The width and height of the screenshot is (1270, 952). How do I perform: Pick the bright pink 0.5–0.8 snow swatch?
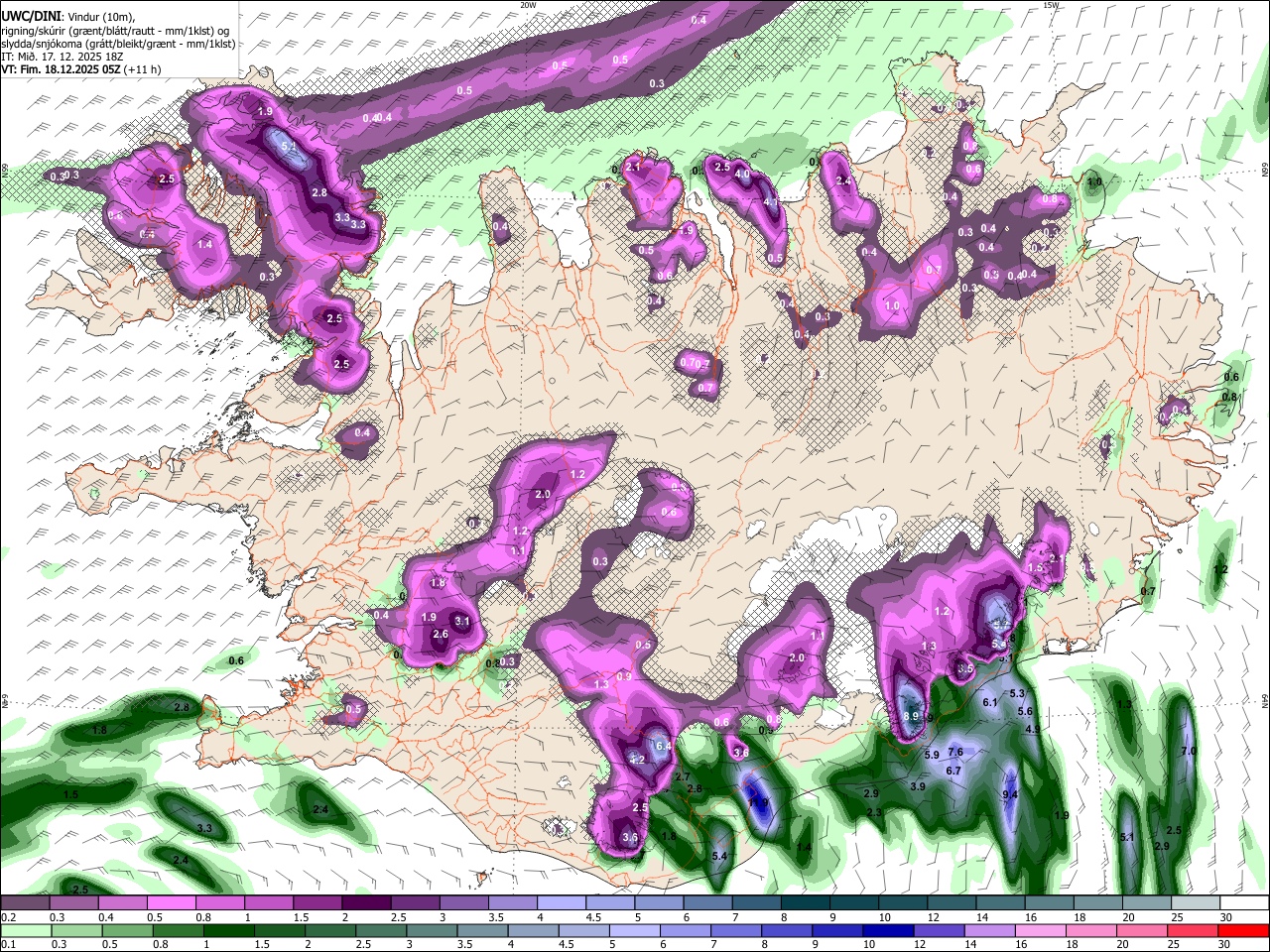171,903
